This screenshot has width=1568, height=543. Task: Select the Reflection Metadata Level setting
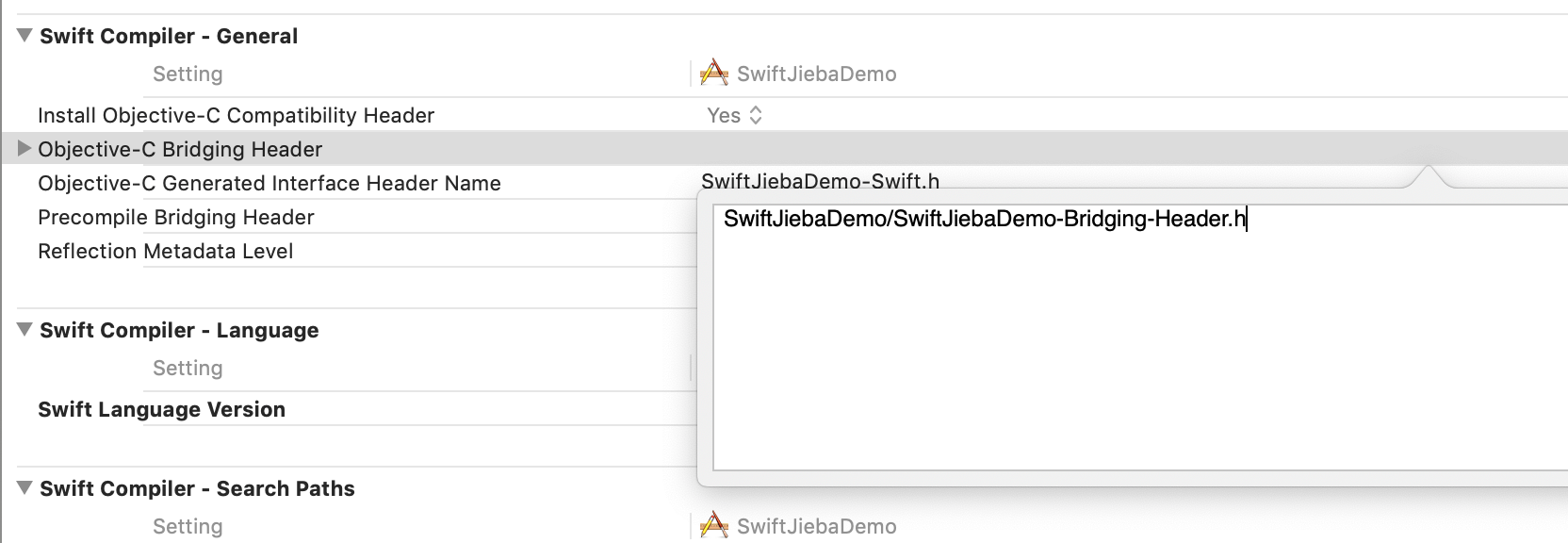[x=165, y=251]
